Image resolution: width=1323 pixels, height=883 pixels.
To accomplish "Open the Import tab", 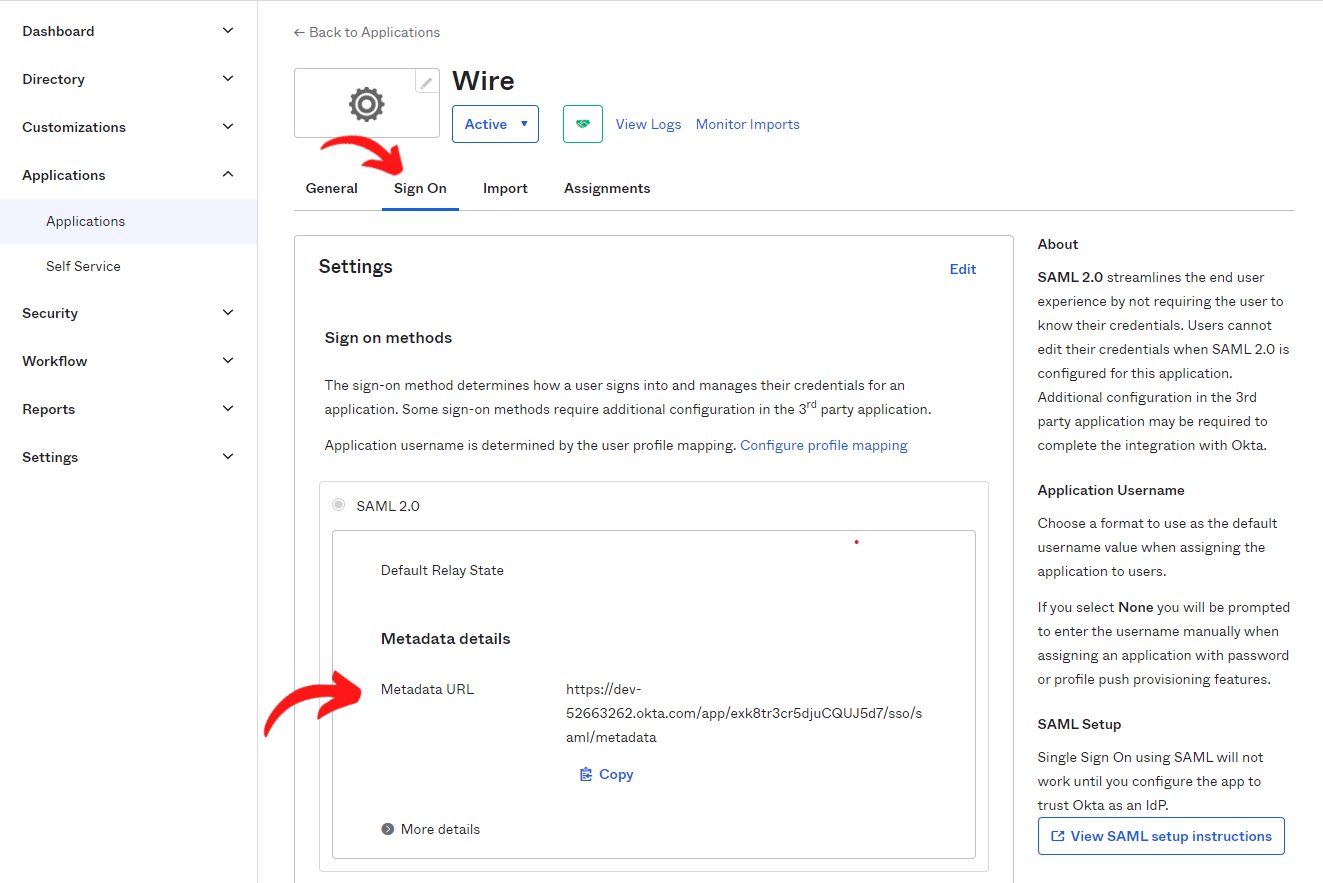I will (x=505, y=188).
